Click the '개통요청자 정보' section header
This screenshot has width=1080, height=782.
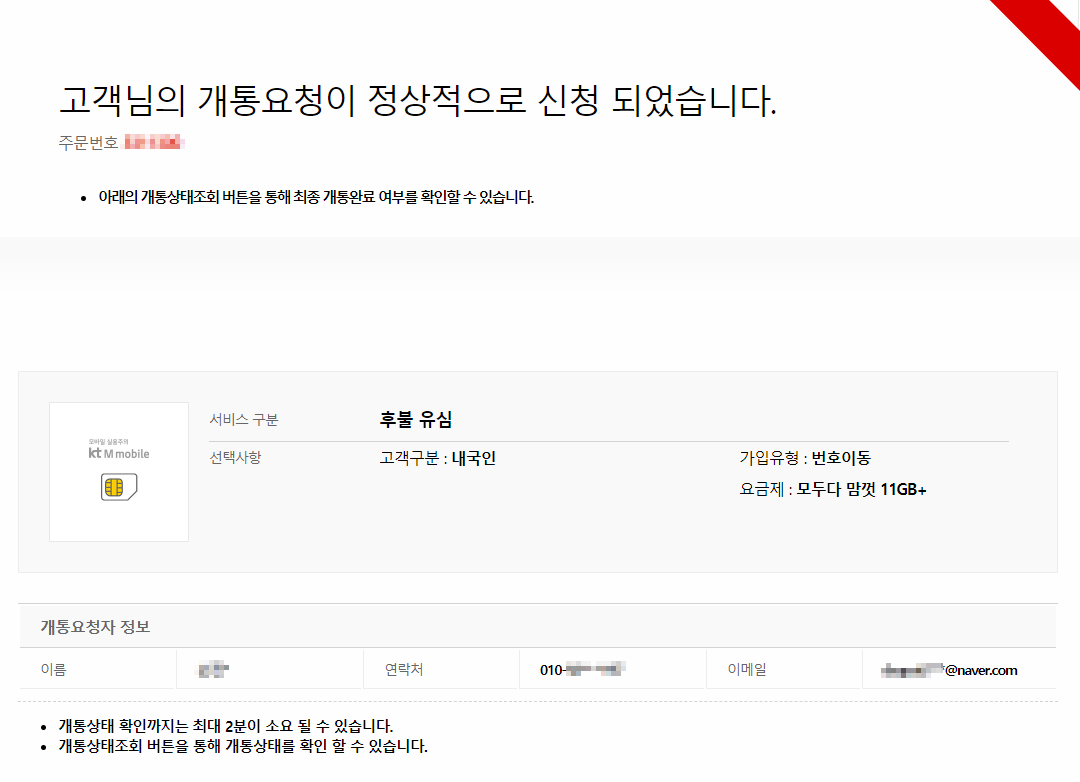coord(96,626)
